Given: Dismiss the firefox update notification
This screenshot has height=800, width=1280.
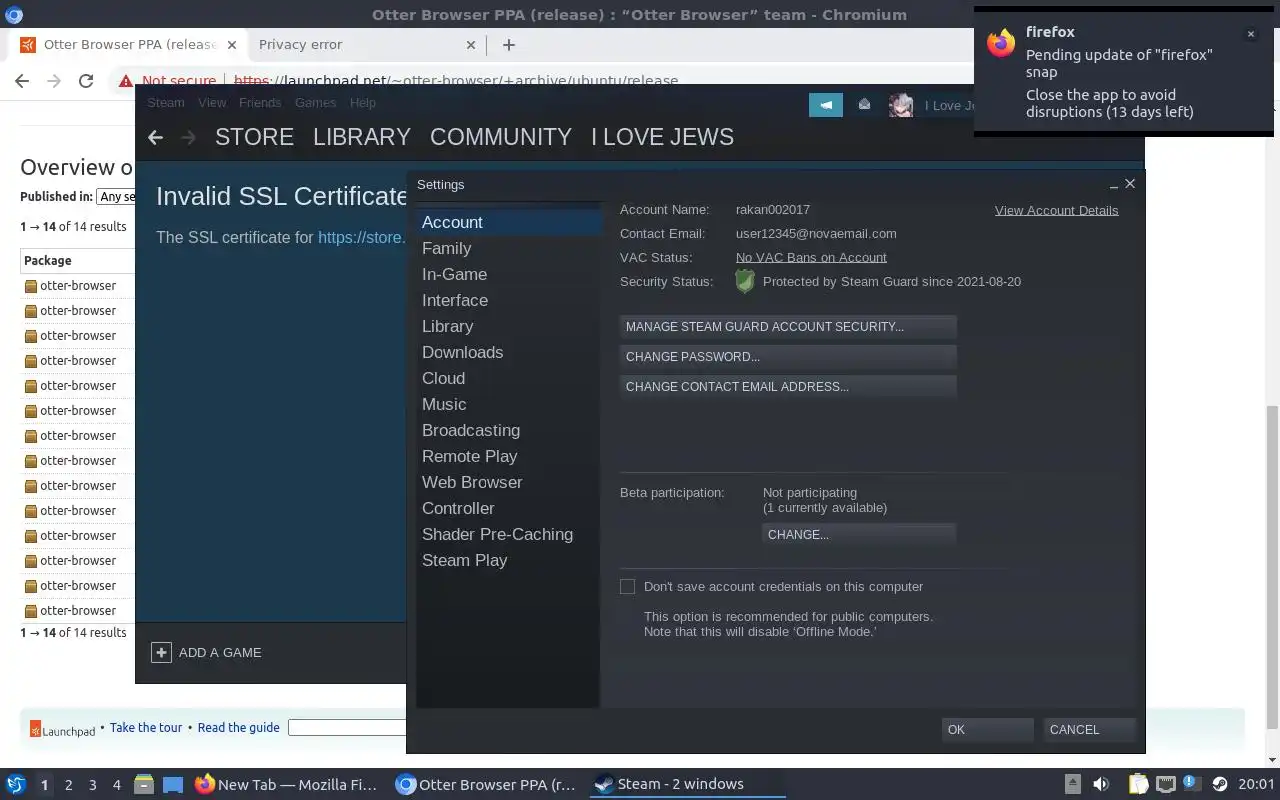Looking at the screenshot, I should tap(1250, 34).
